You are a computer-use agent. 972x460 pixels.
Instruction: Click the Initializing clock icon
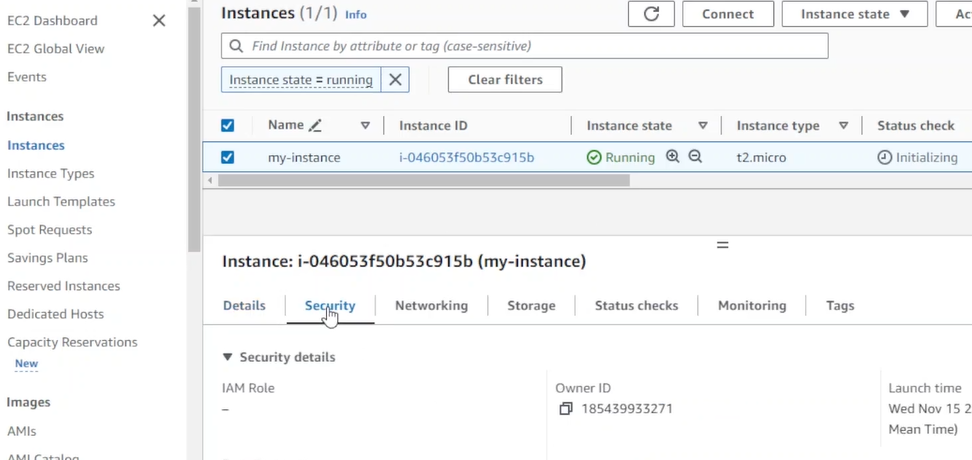point(885,157)
